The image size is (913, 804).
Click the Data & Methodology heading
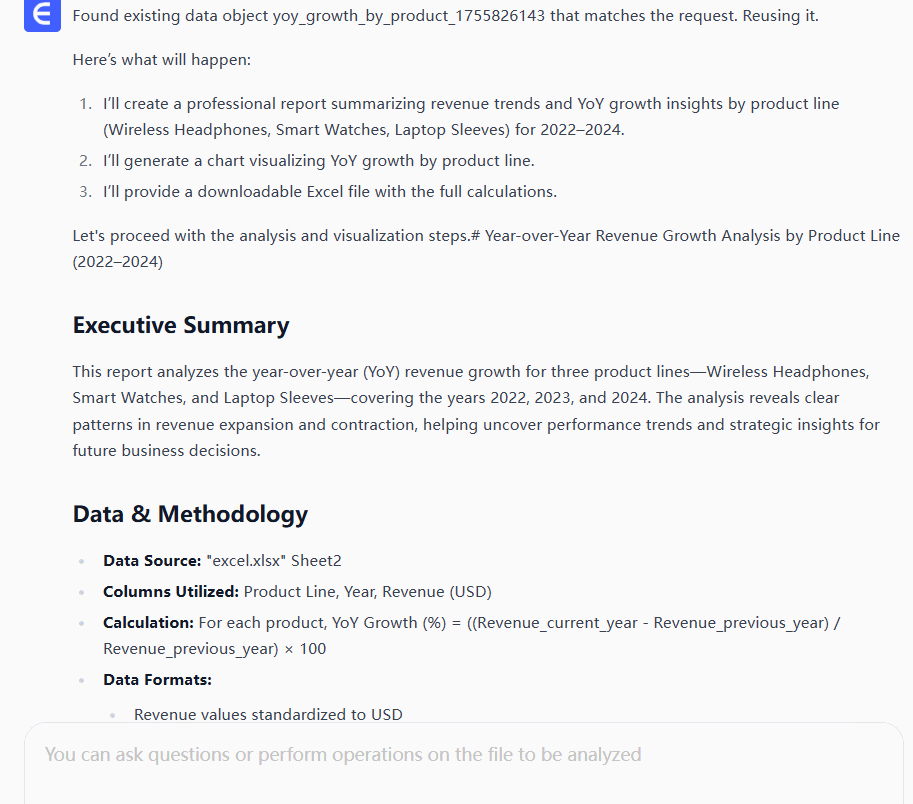tap(190, 514)
